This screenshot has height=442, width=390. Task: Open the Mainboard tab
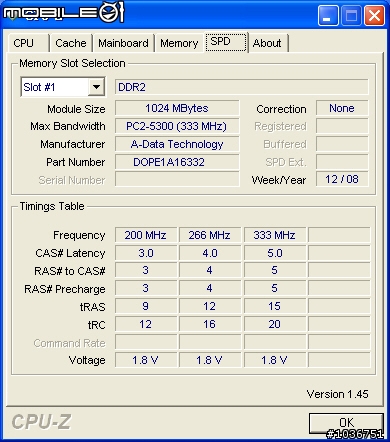point(123,43)
